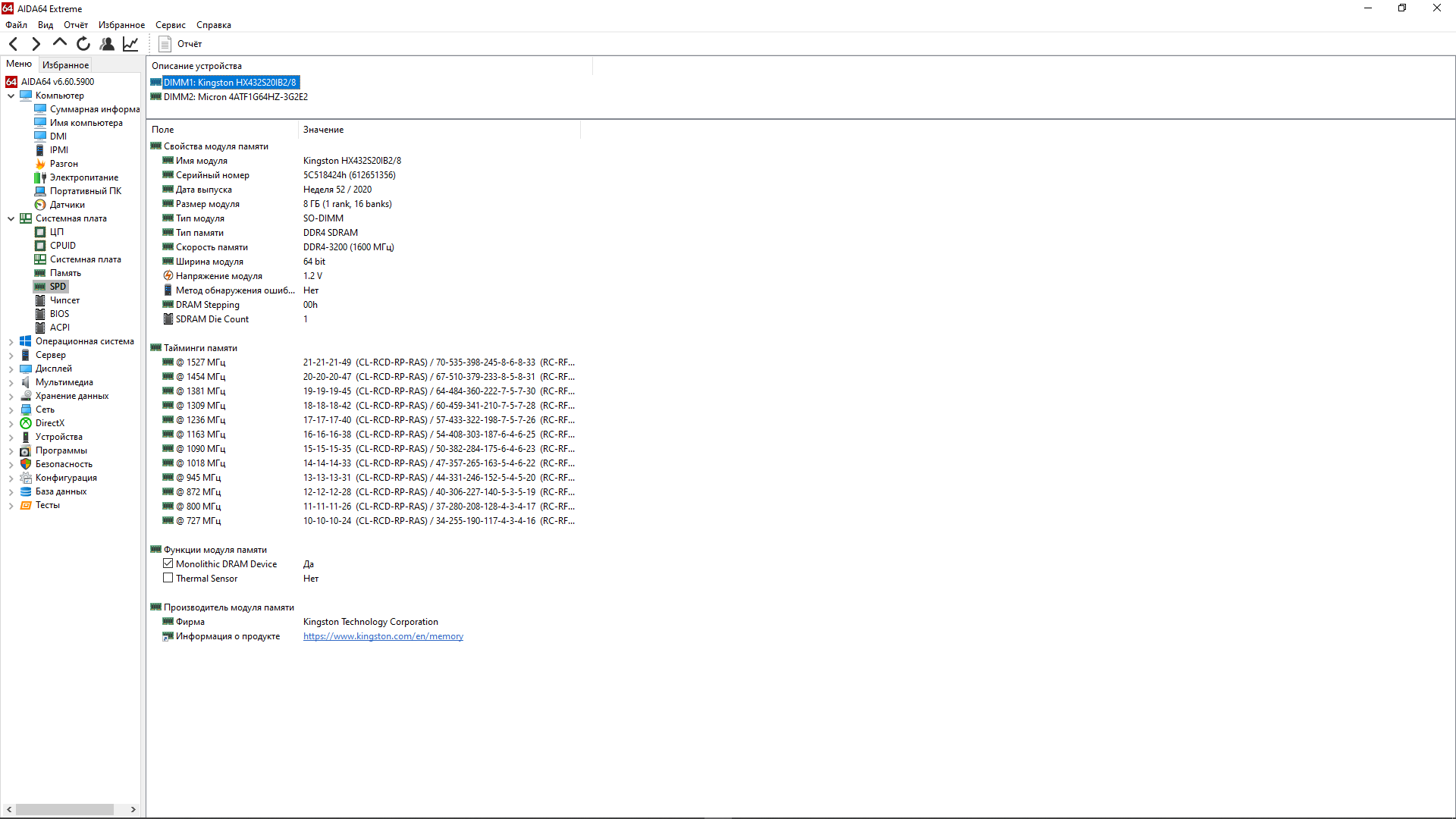This screenshot has height=819, width=1456.
Task: Expand the Хранение данных node
Action: [x=11, y=396]
